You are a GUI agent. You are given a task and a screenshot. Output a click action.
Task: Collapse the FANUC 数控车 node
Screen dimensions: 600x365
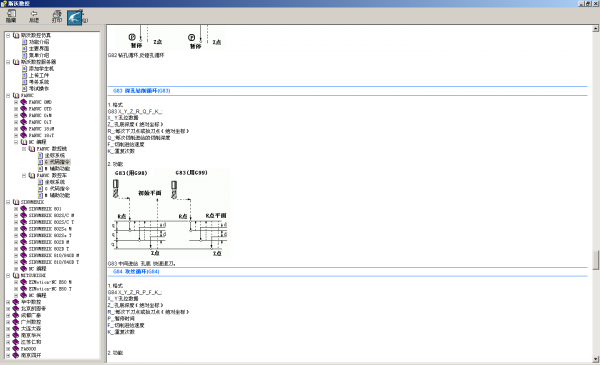24,175
